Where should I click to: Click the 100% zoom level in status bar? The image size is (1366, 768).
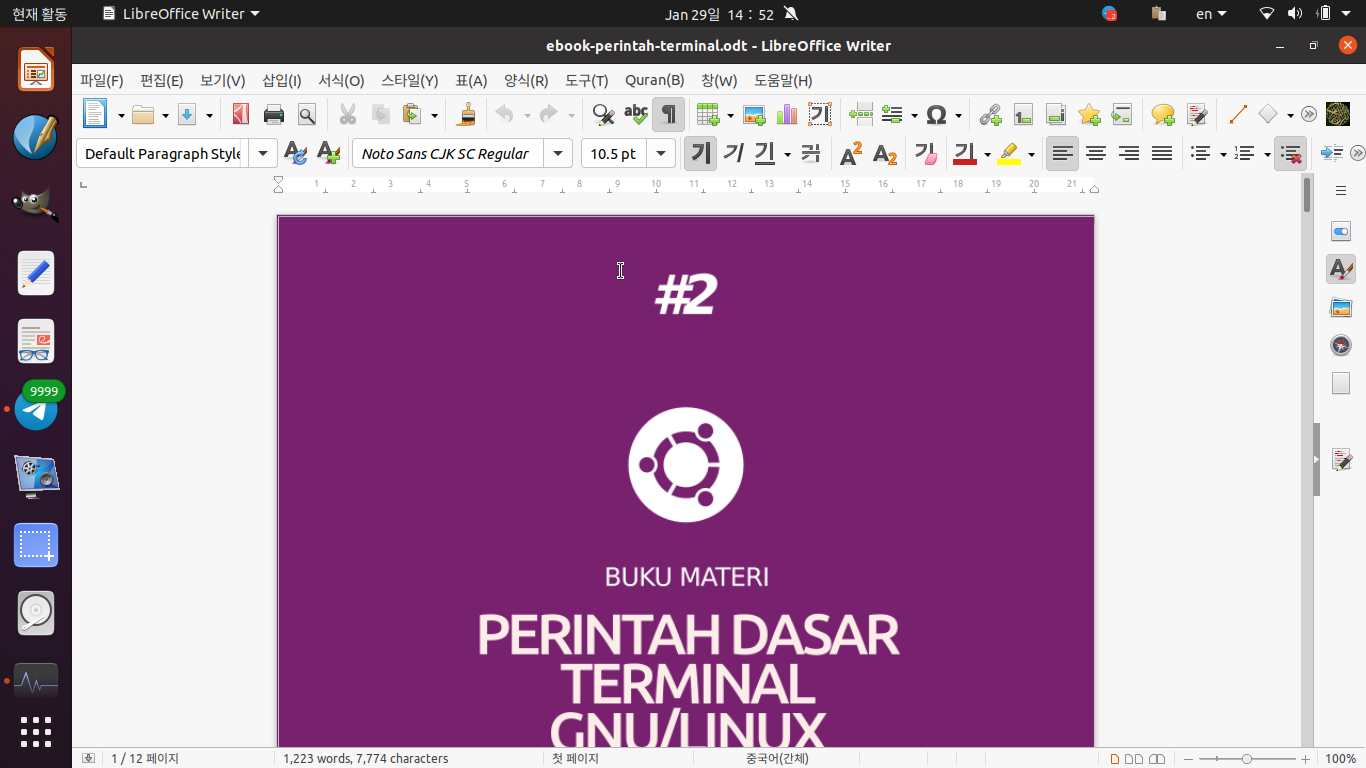click(1340, 759)
